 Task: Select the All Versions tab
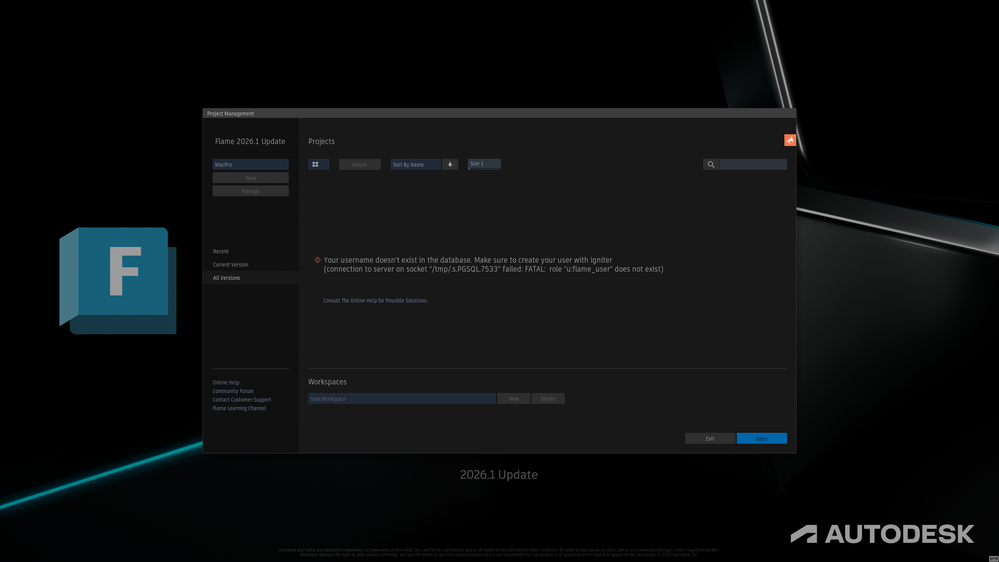tap(226, 278)
